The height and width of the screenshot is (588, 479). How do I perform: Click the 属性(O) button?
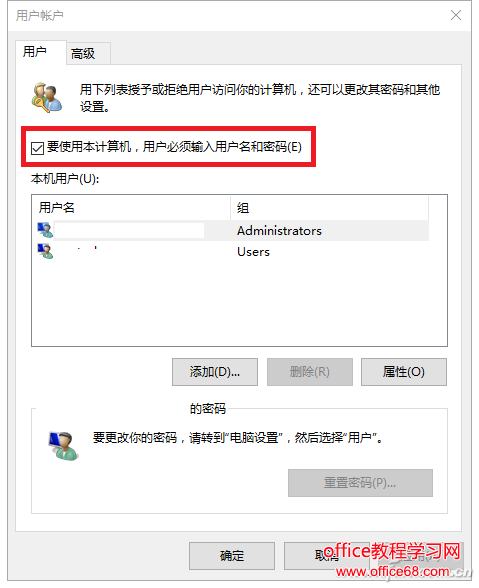(404, 372)
